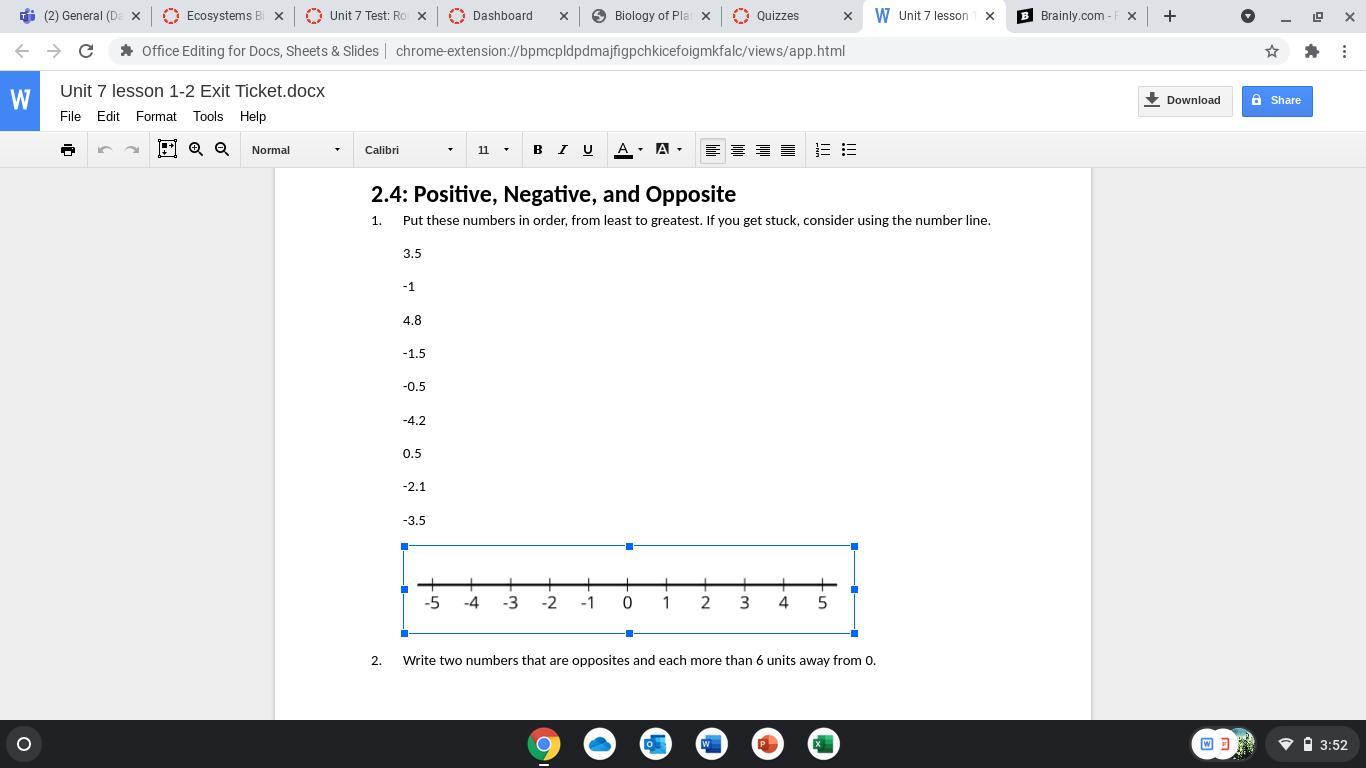Click the blue W document logo
Viewport: 1366px width, 768px height.
click(20, 100)
